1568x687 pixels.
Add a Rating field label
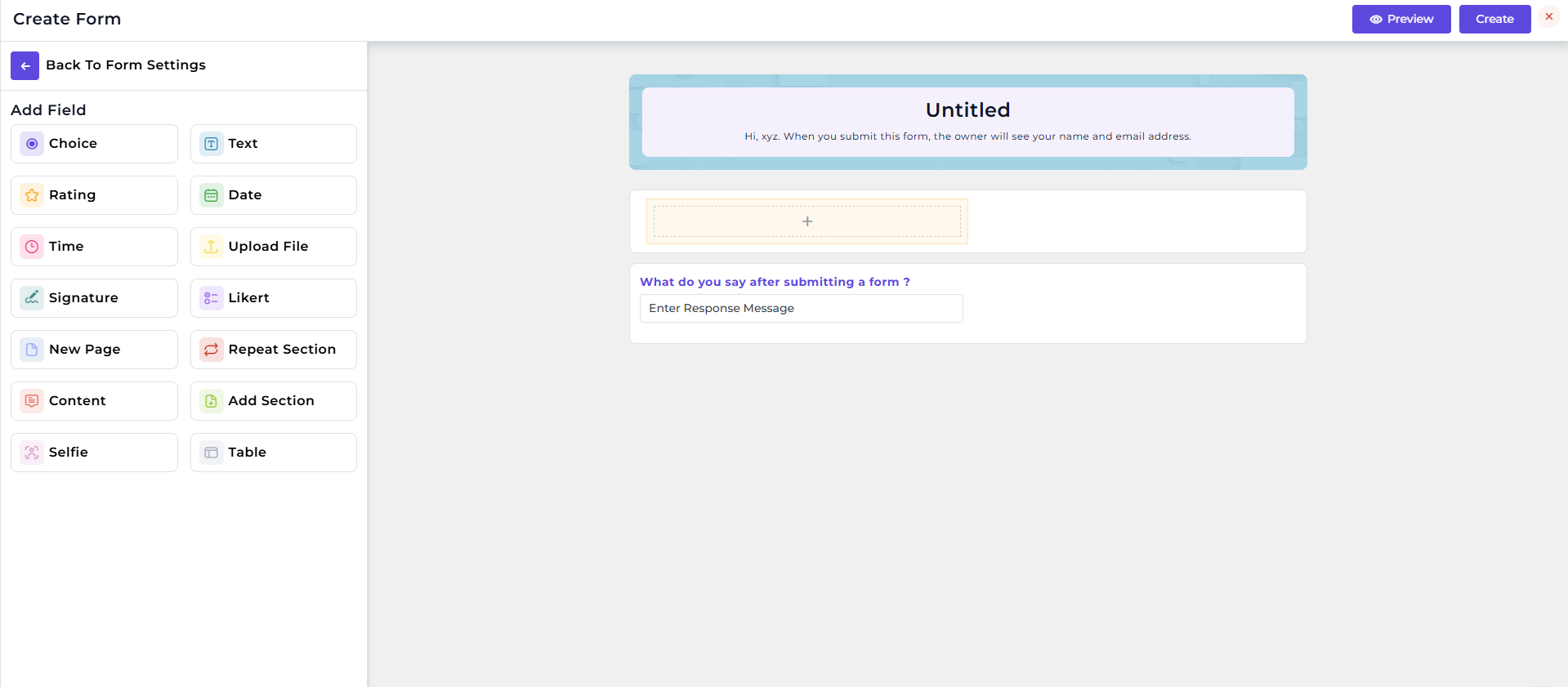tap(72, 195)
